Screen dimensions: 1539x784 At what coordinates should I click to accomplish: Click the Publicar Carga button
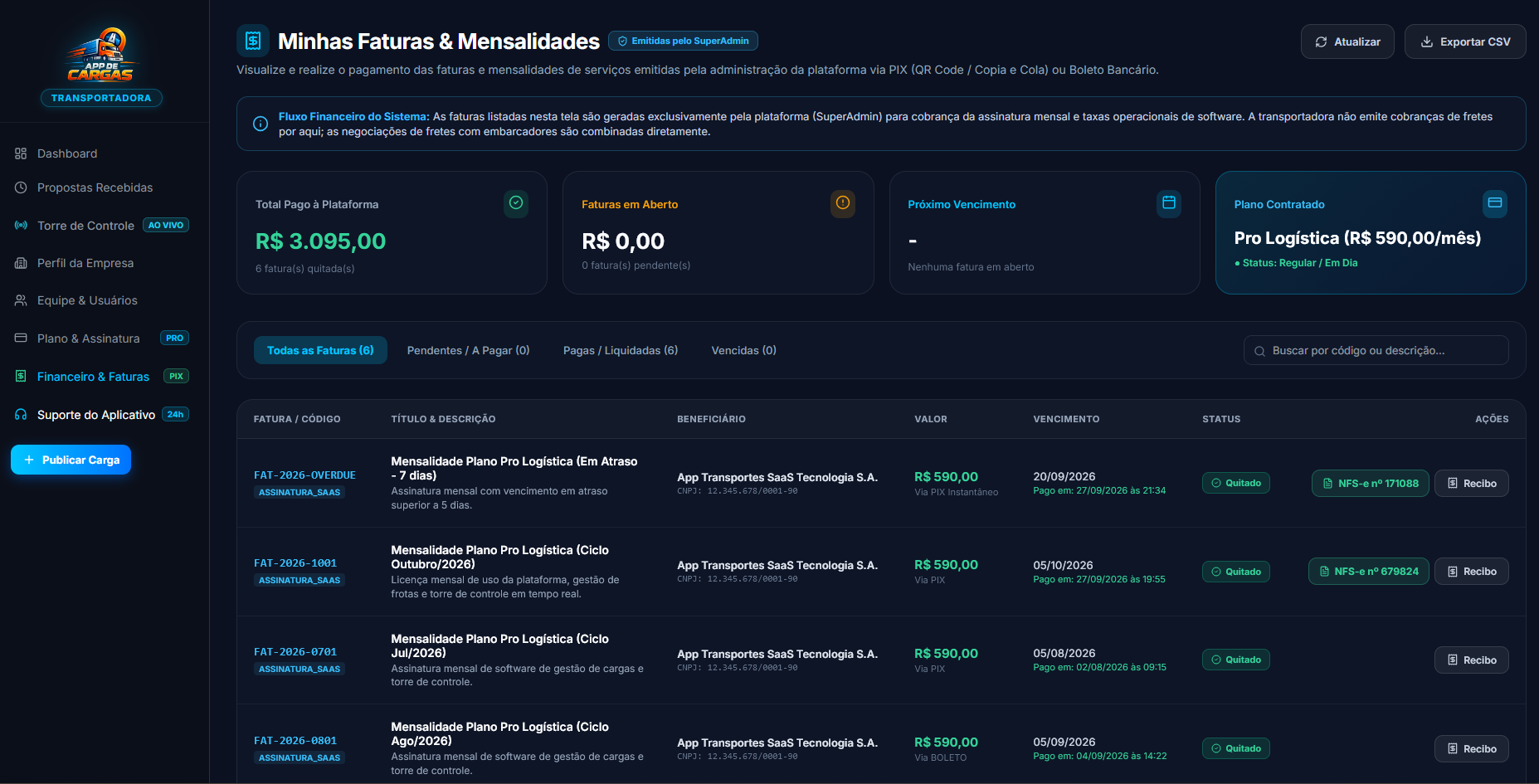[x=71, y=460]
